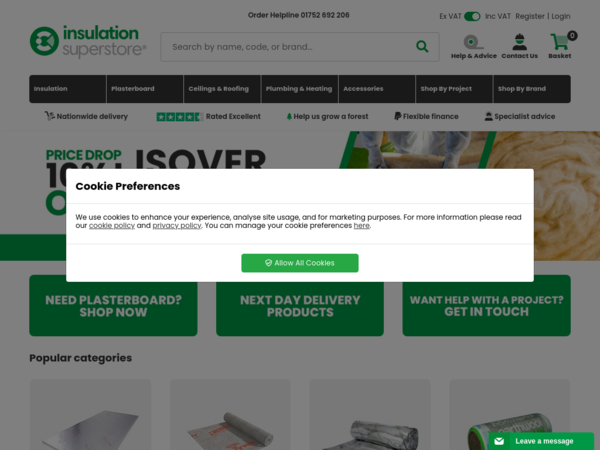Open the Basket cart icon
The height and width of the screenshot is (450, 600).
tap(560, 42)
